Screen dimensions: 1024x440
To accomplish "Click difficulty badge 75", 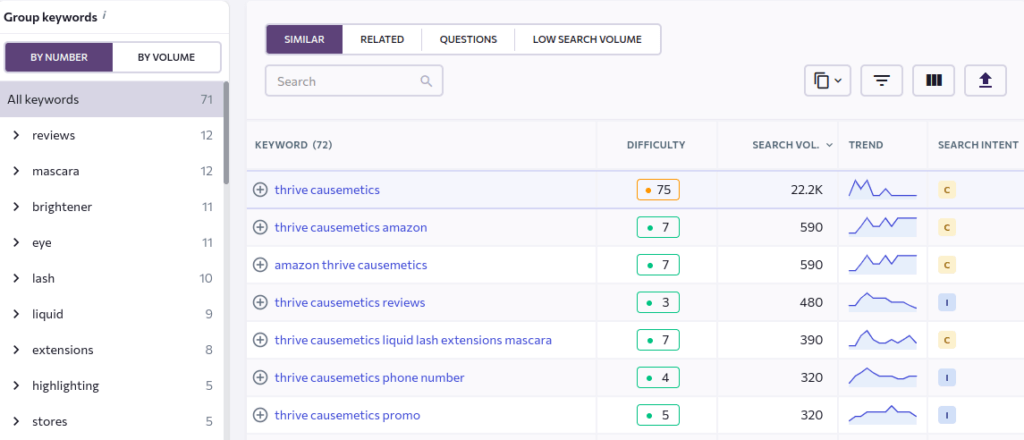I will [658, 190].
